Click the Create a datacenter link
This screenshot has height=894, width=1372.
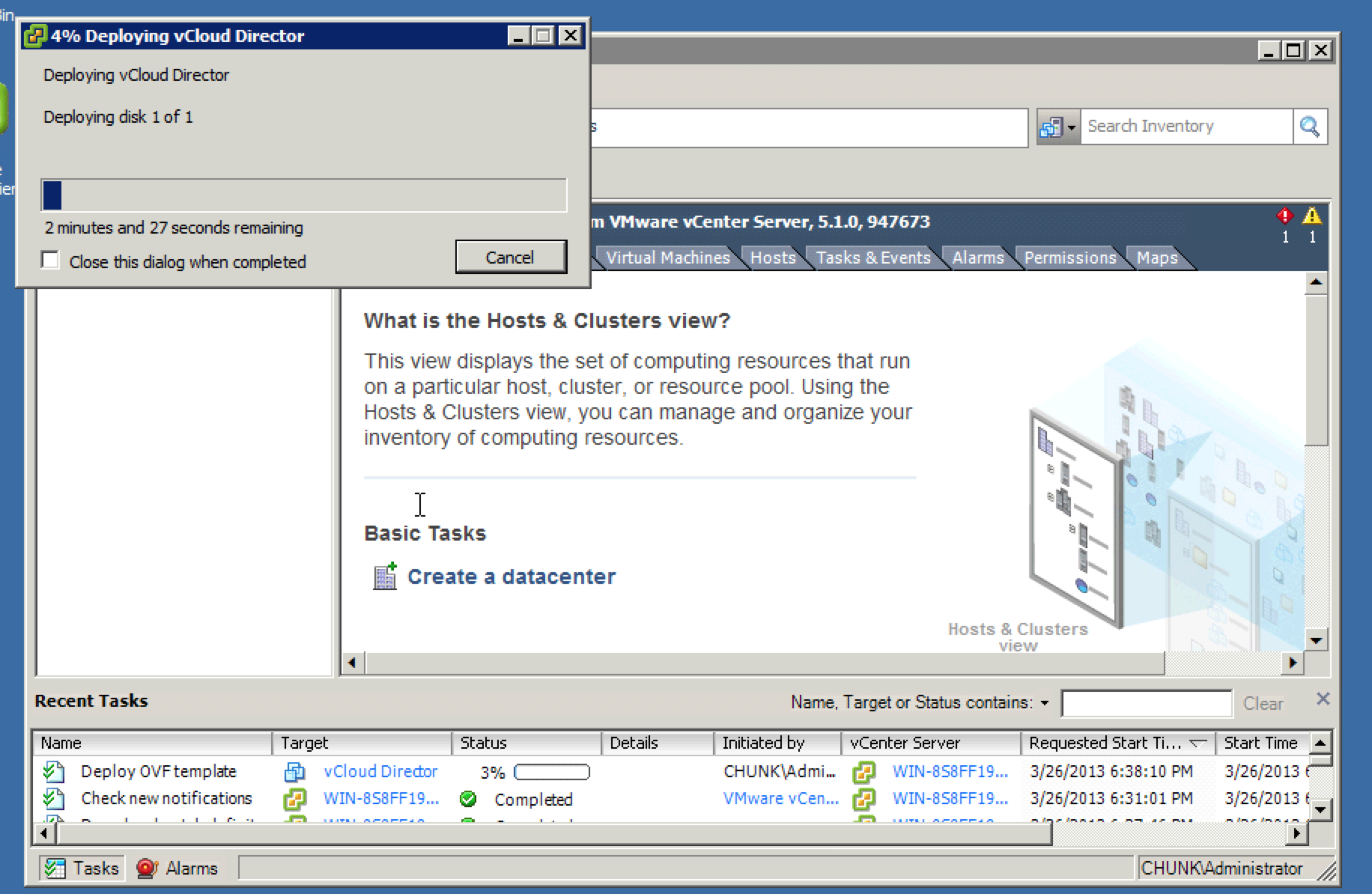click(511, 577)
